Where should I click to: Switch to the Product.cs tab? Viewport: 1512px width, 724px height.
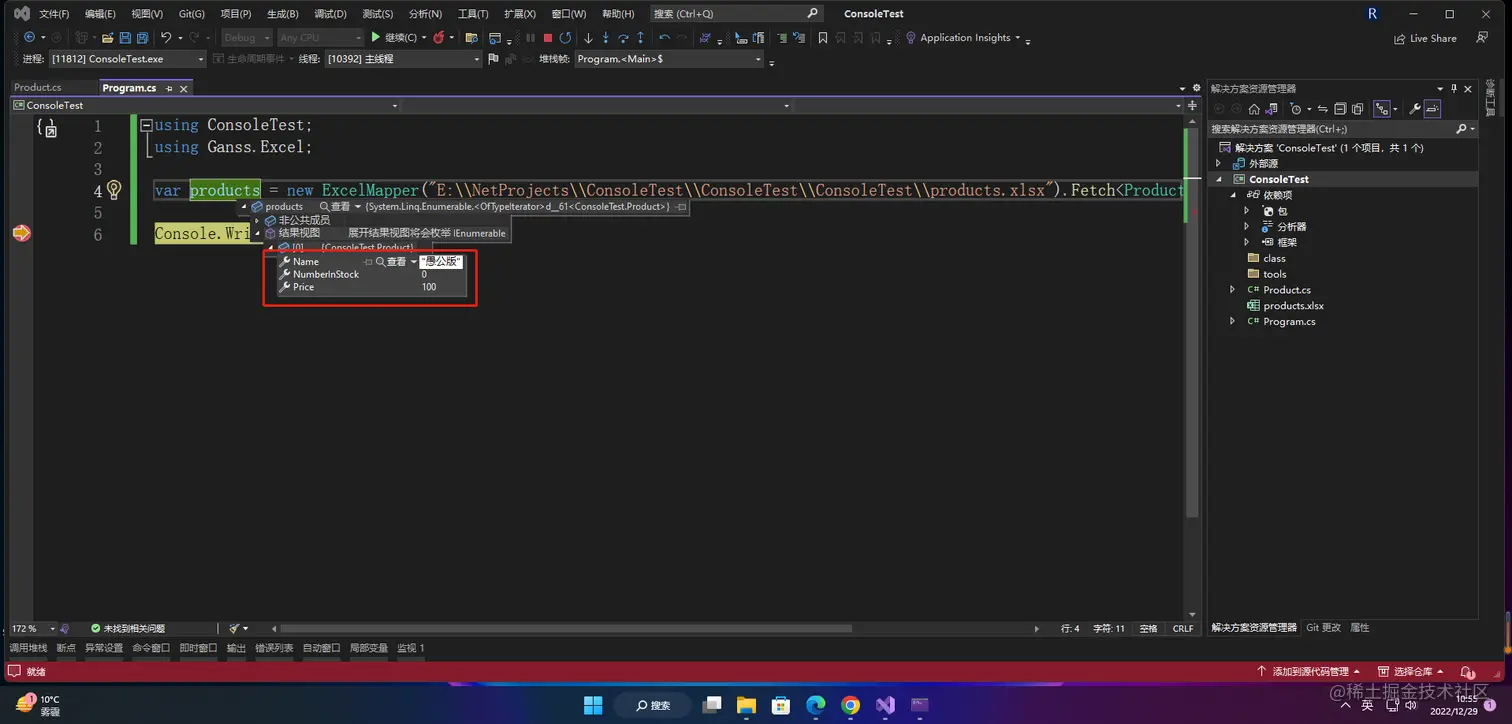[37, 88]
